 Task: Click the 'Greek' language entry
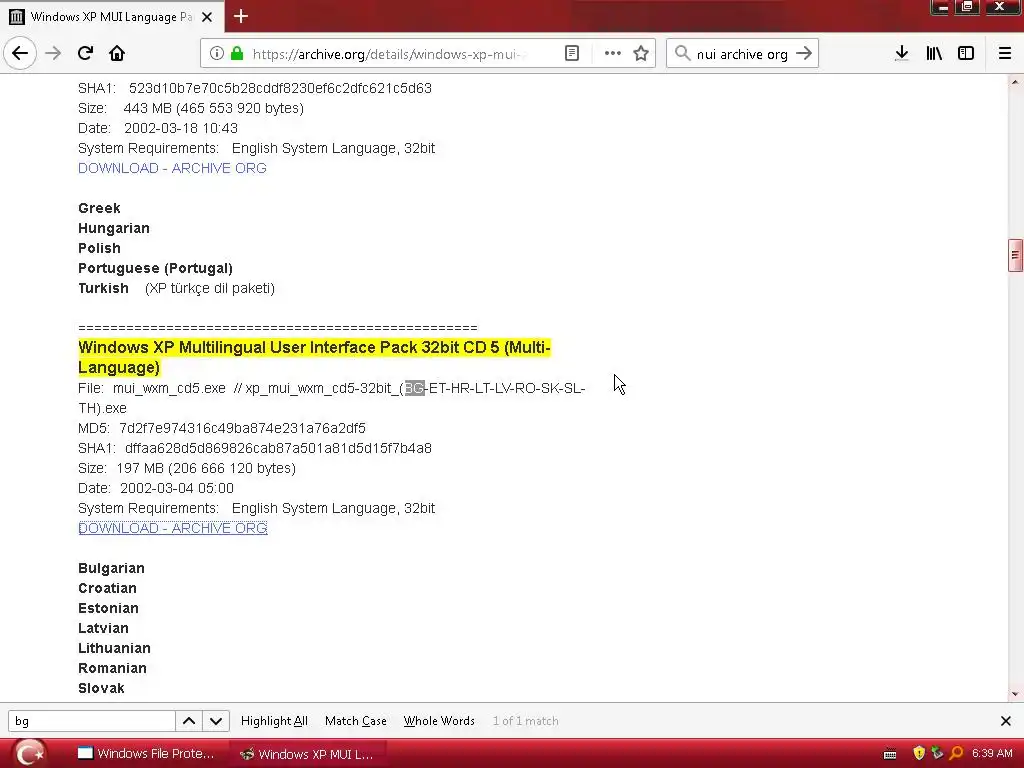[99, 208]
